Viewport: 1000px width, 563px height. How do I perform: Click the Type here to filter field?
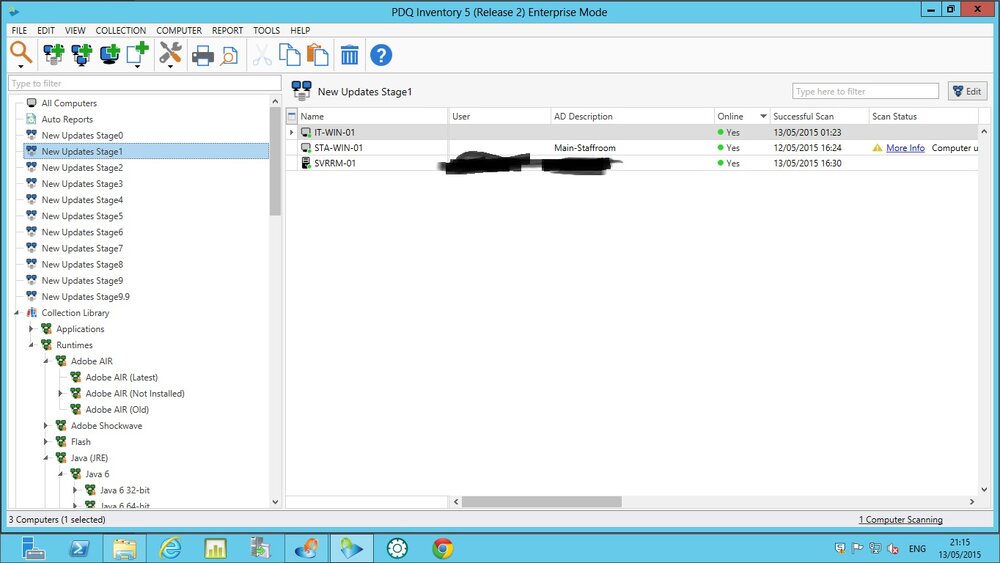pyautogui.click(x=865, y=91)
